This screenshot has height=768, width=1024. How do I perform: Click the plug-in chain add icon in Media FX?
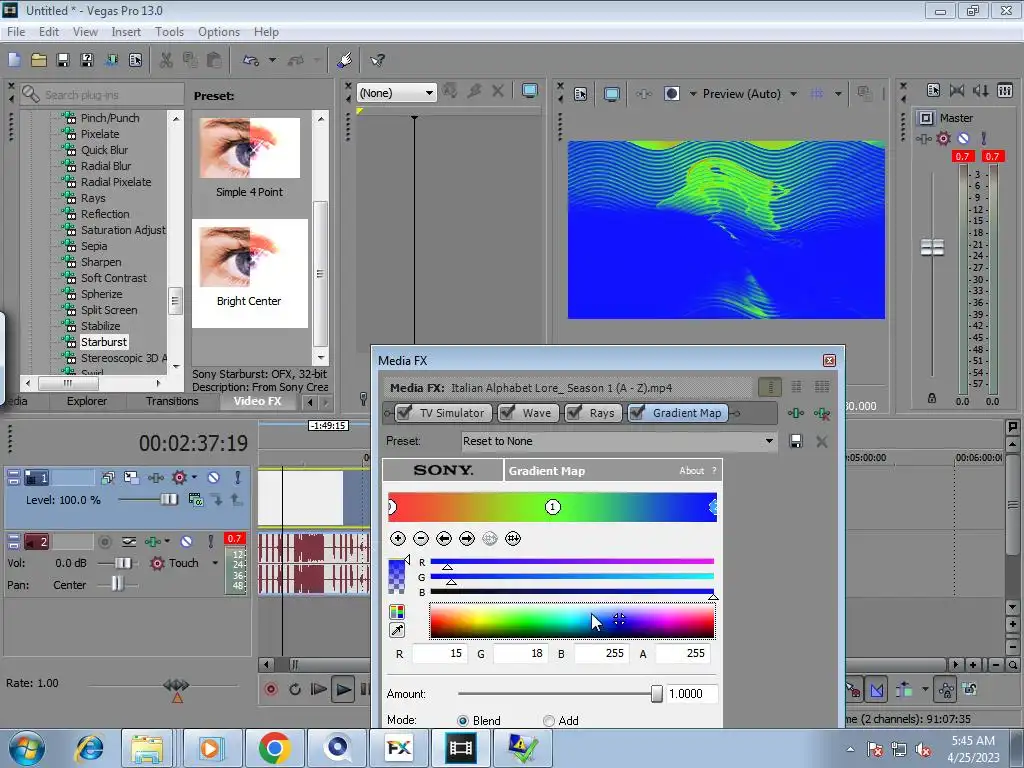(795, 413)
